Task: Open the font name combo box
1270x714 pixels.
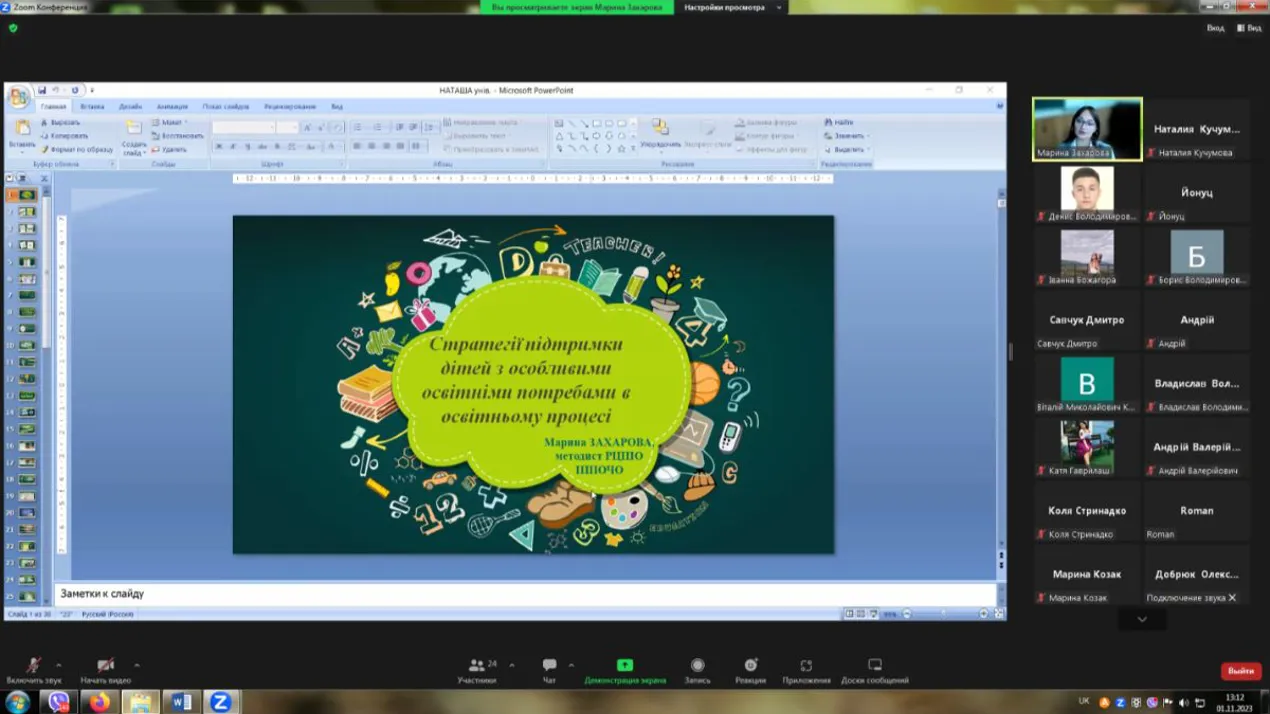Action: pos(243,127)
